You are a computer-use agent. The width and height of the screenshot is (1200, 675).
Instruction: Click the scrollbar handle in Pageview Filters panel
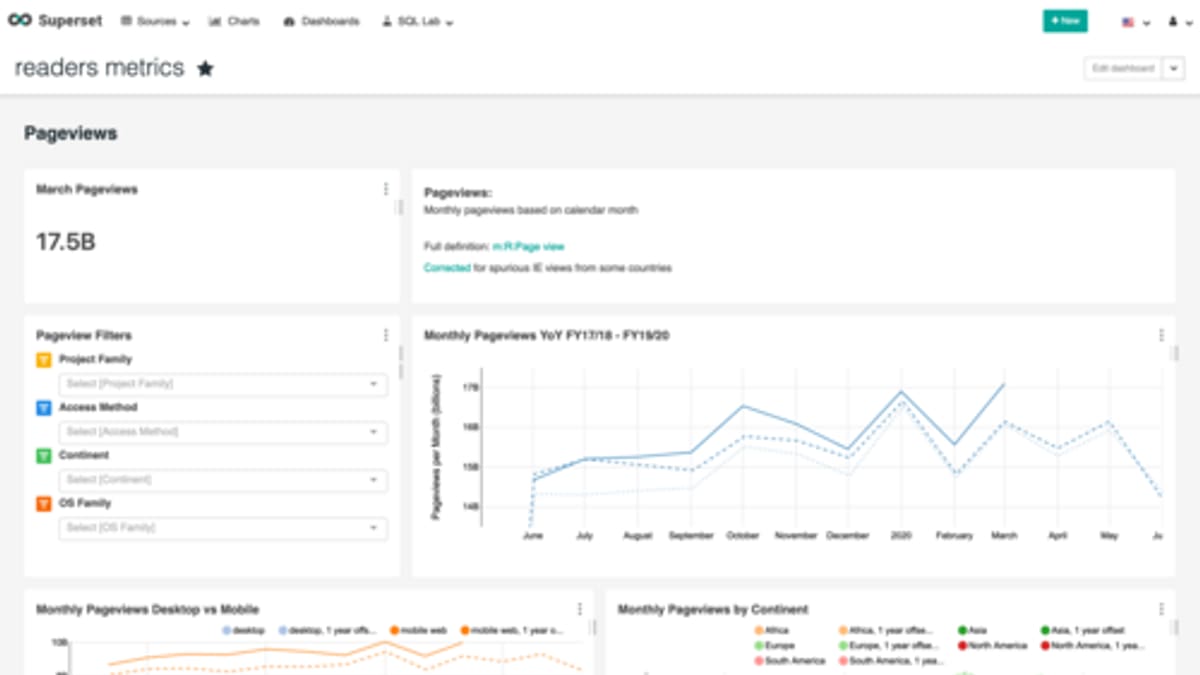401,363
